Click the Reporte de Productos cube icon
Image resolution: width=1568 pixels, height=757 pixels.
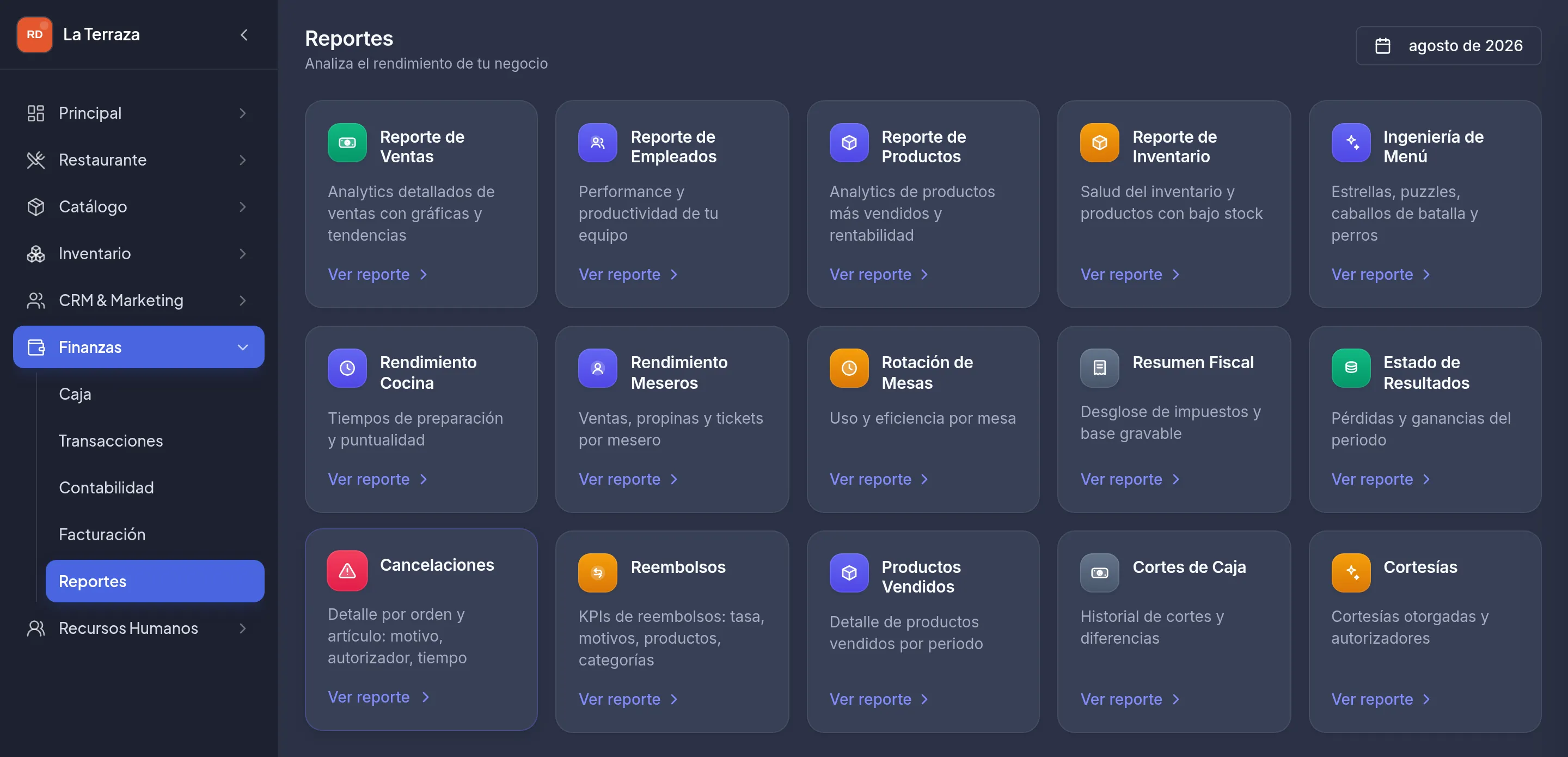point(849,143)
